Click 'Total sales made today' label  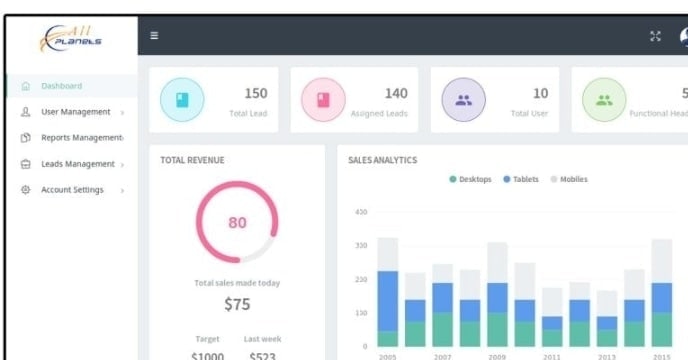click(237, 283)
